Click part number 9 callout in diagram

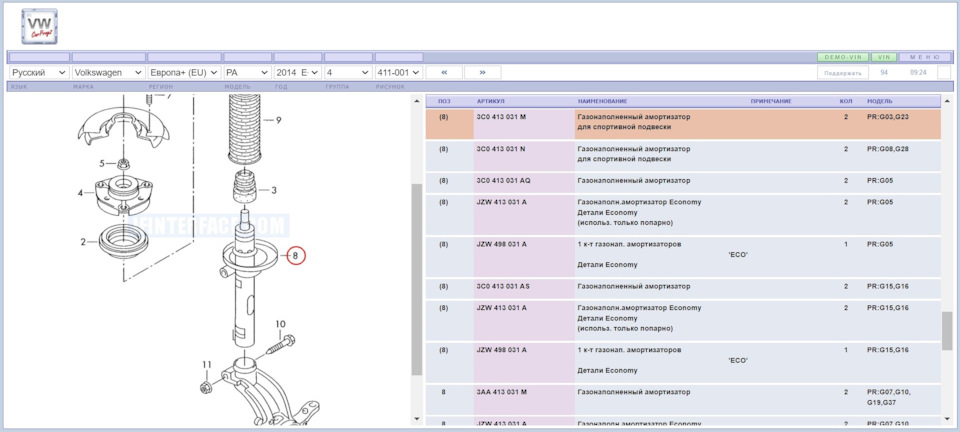[279, 121]
